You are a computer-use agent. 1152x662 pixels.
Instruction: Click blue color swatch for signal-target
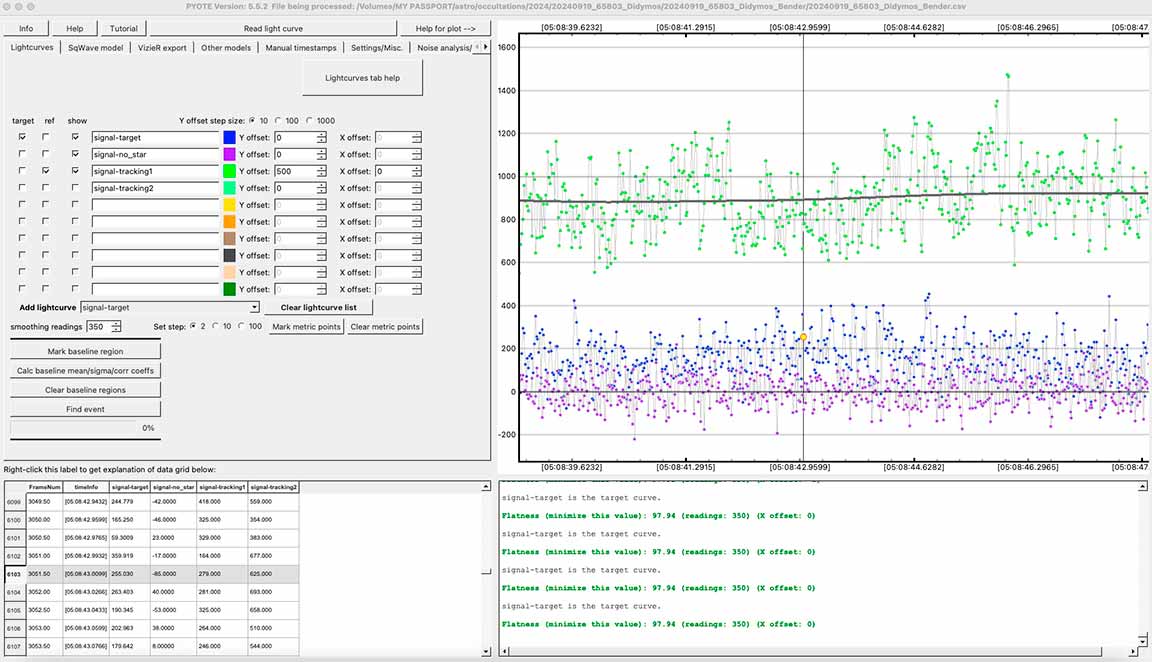coord(229,137)
